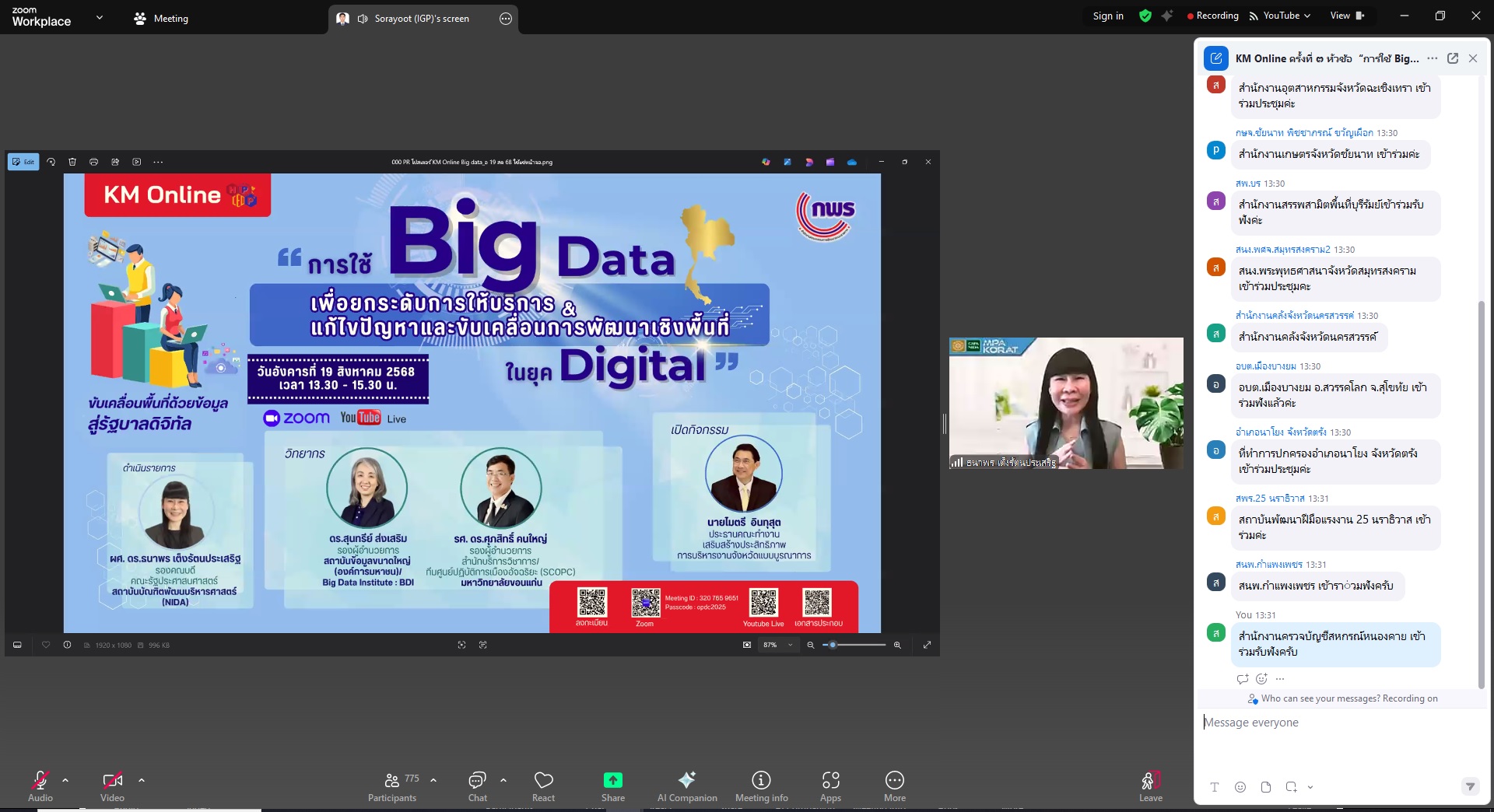Expand participants options caret
Image resolution: width=1494 pixels, height=812 pixels.
pos(433,780)
